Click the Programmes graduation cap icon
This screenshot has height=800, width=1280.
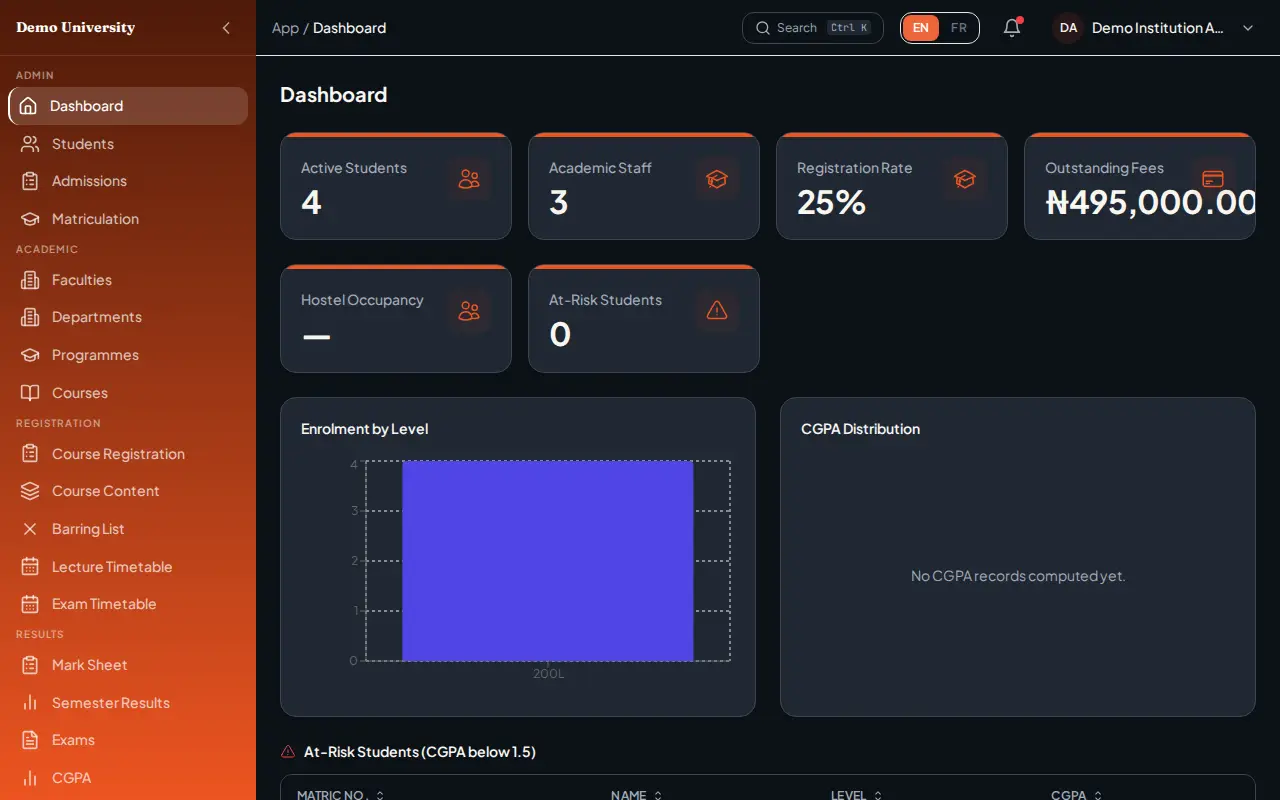coord(30,355)
